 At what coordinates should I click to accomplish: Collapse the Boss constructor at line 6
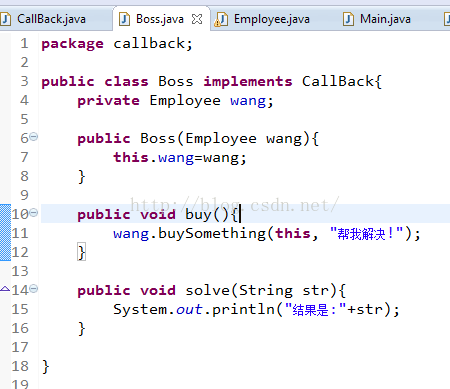tap(34, 137)
